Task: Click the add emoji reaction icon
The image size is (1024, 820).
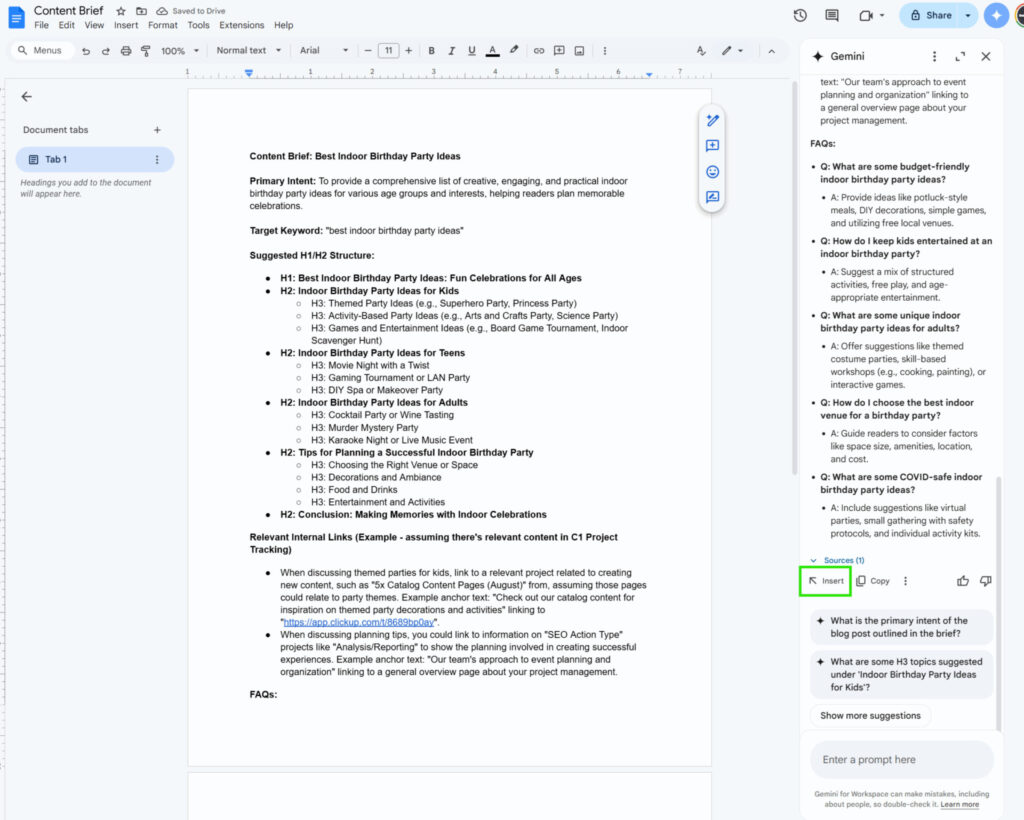Action: (713, 172)
